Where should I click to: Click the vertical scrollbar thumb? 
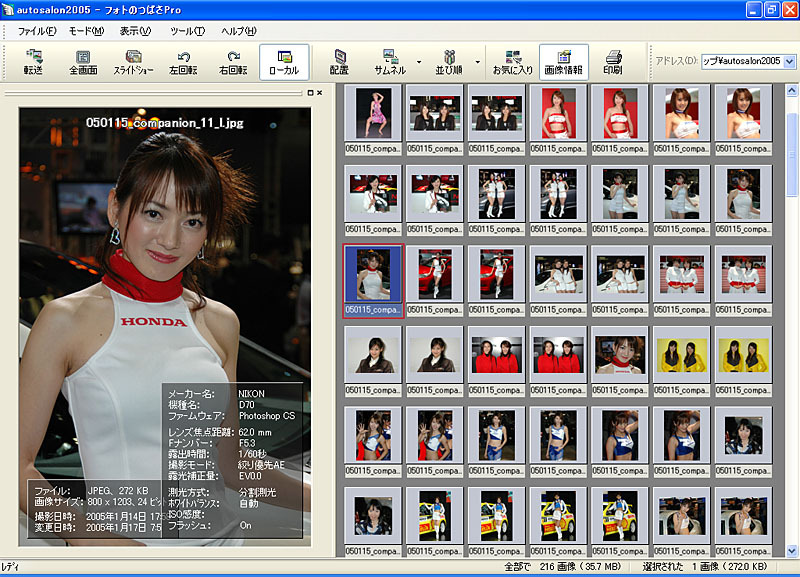(x=792, y=155)
